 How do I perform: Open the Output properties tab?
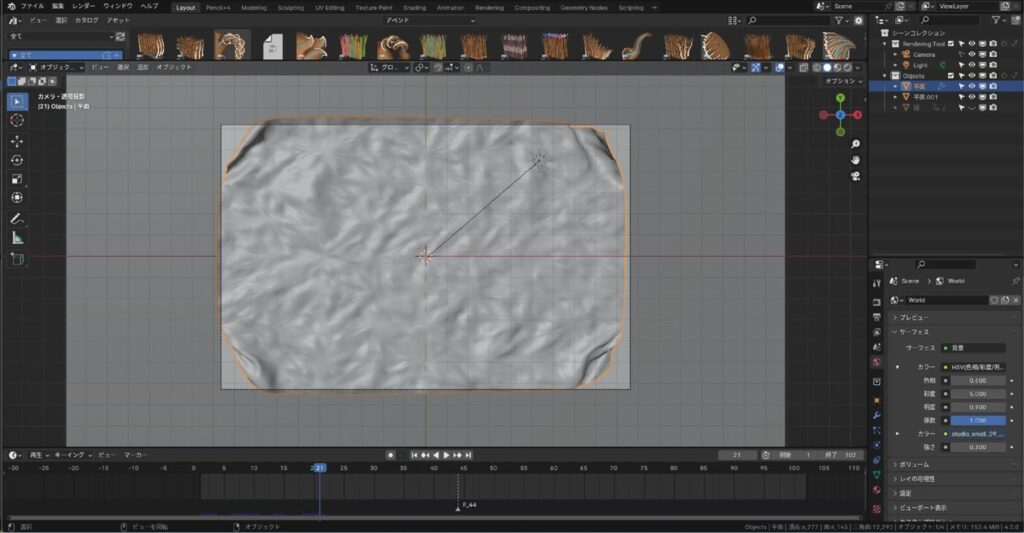coord(876,317)
